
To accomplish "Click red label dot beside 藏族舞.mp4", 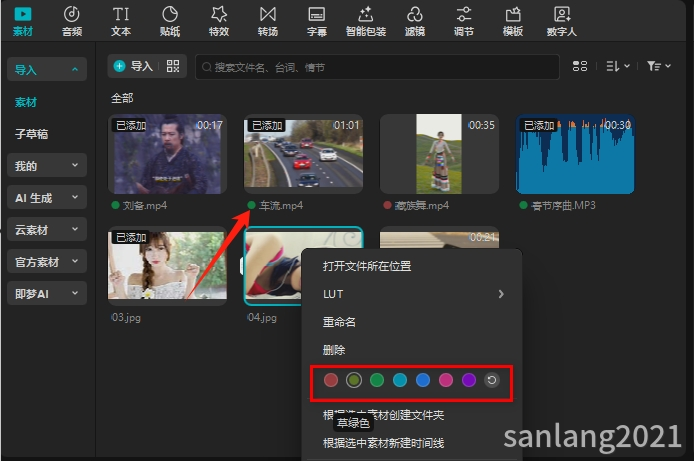I will coord(387,205).
